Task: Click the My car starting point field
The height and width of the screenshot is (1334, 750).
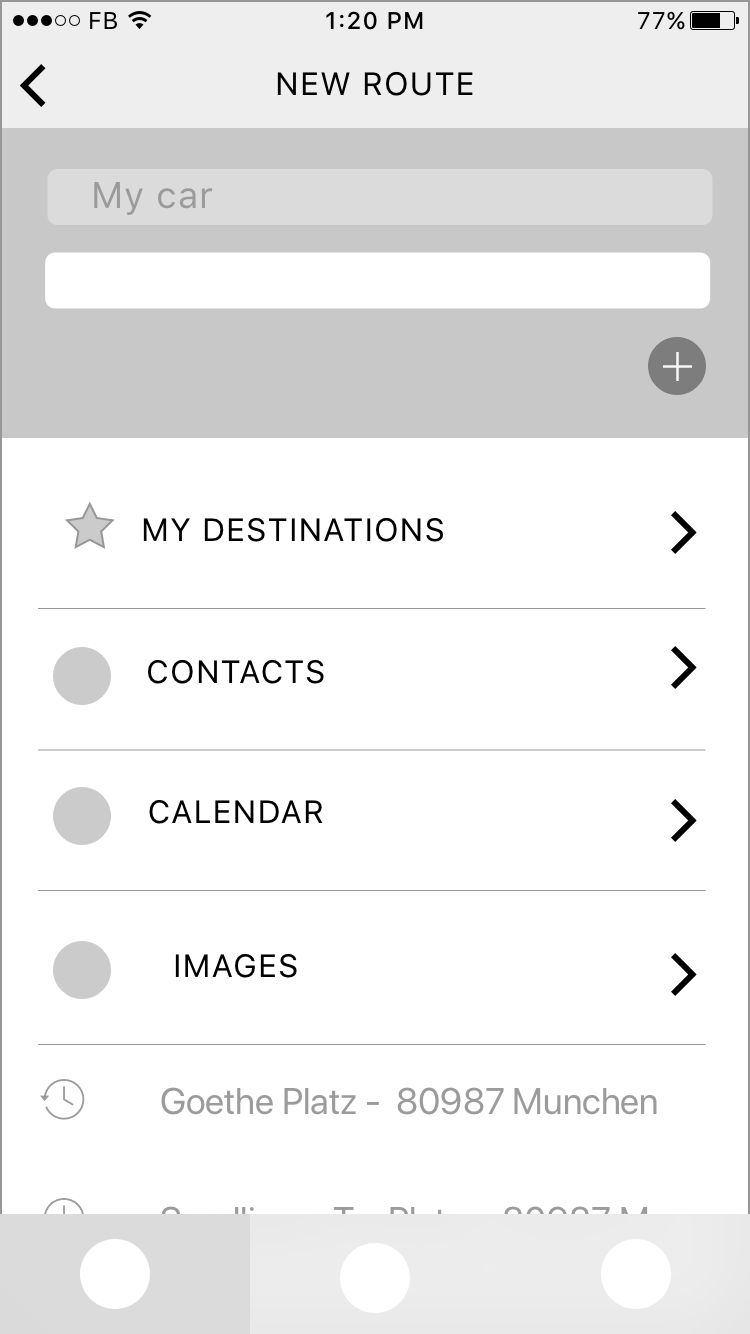Action: [x=379, y=197]
